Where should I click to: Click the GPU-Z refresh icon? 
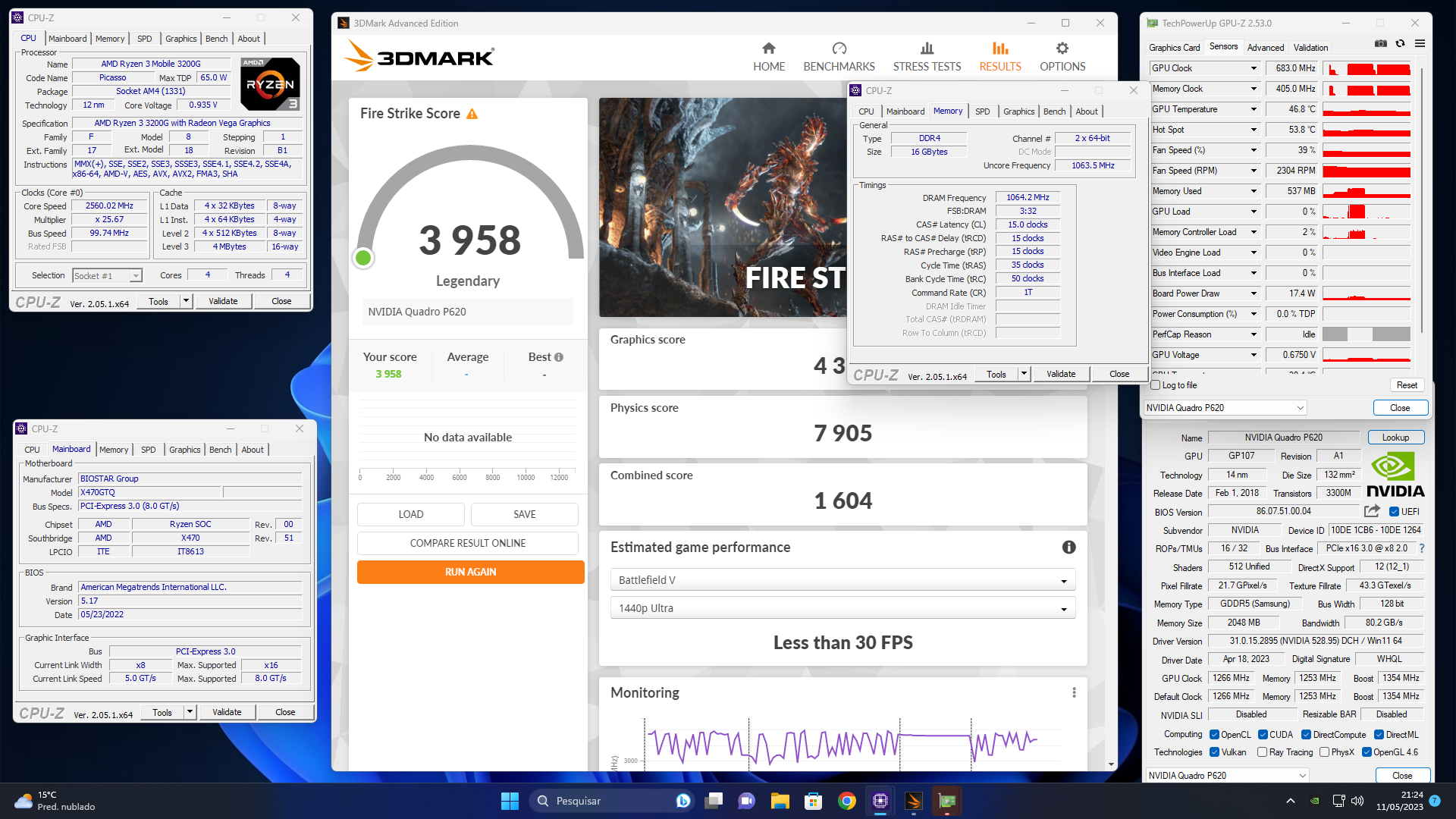pos(1401,44)
